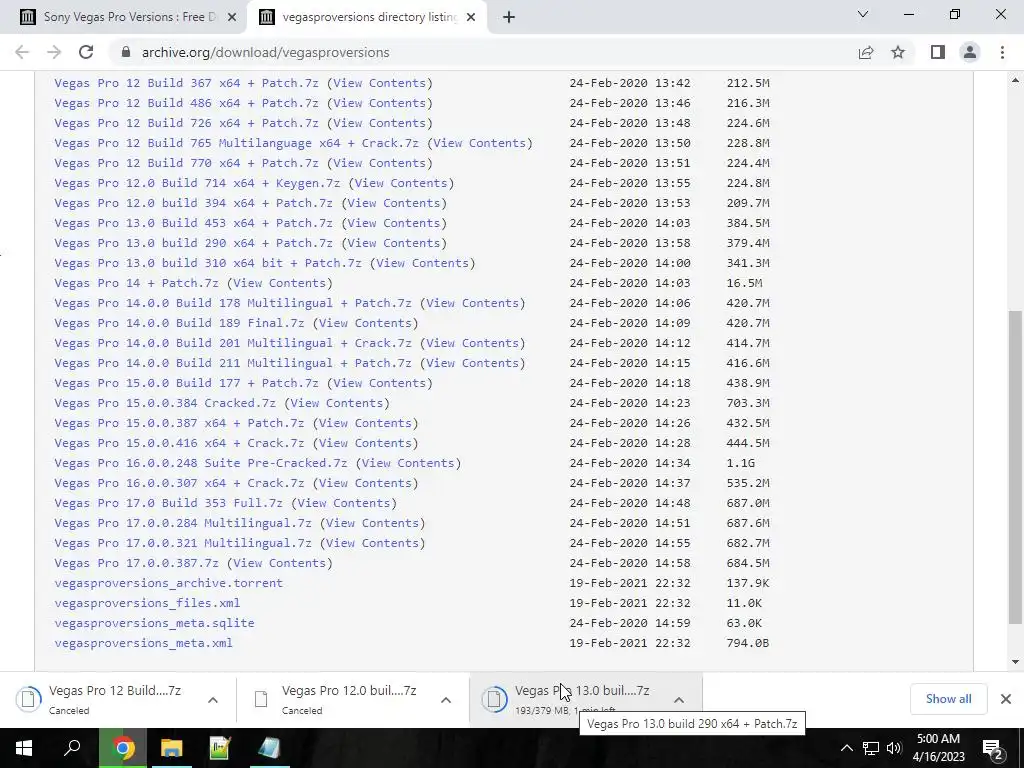The image size is (1024, 768).
Task: Toggle the browser side panel icon
Action: pyautogui.click(x=938, y=52)
